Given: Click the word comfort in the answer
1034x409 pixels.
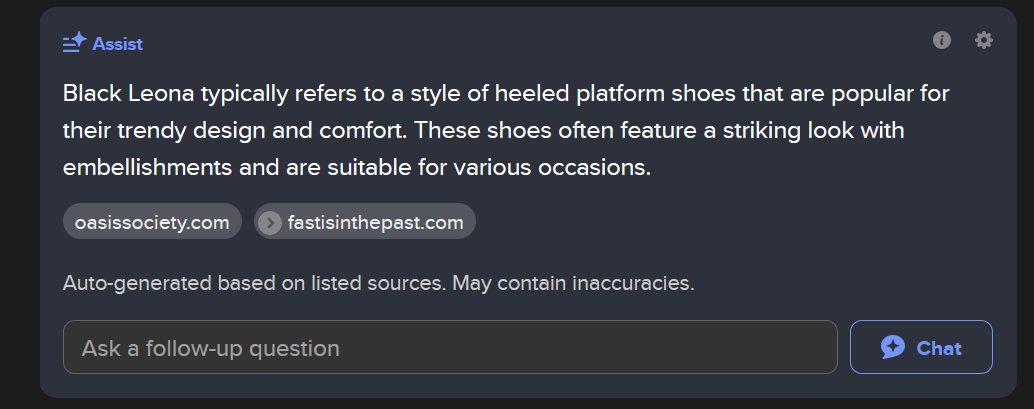Looking at the screenshot, I should click(367, 131).
